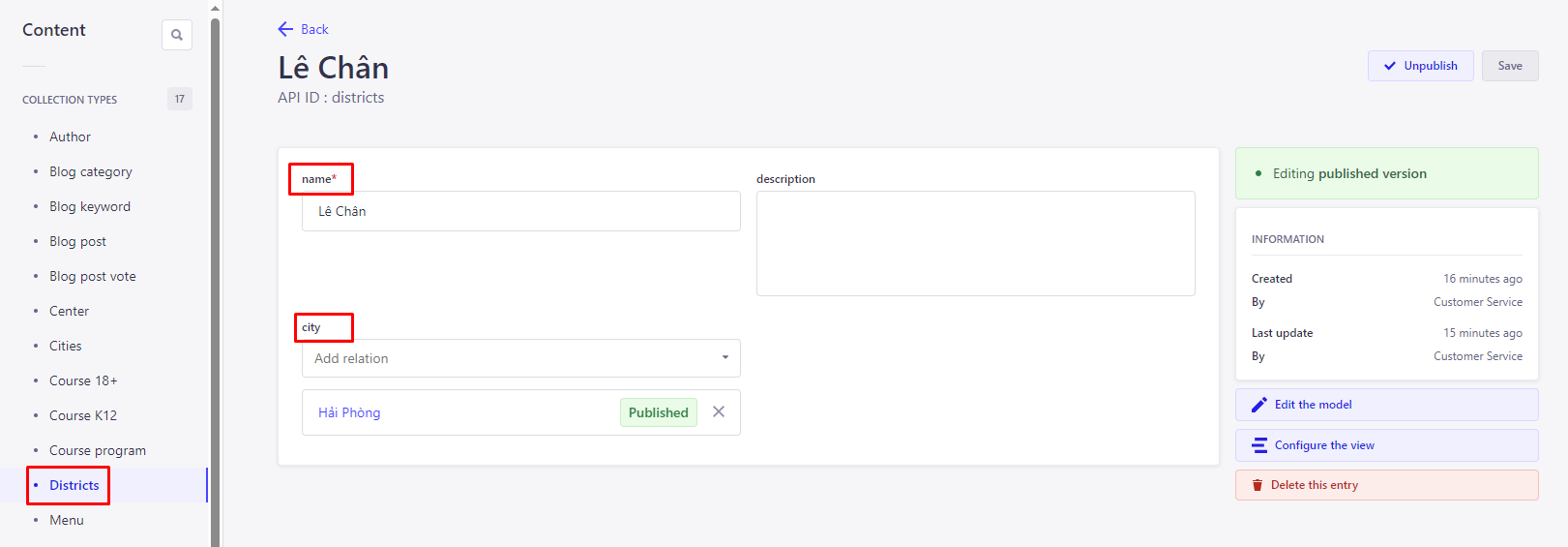Viewport: 1568px width, 547px height.
Task: Go to Cities collection type
Action: [66, 346]
